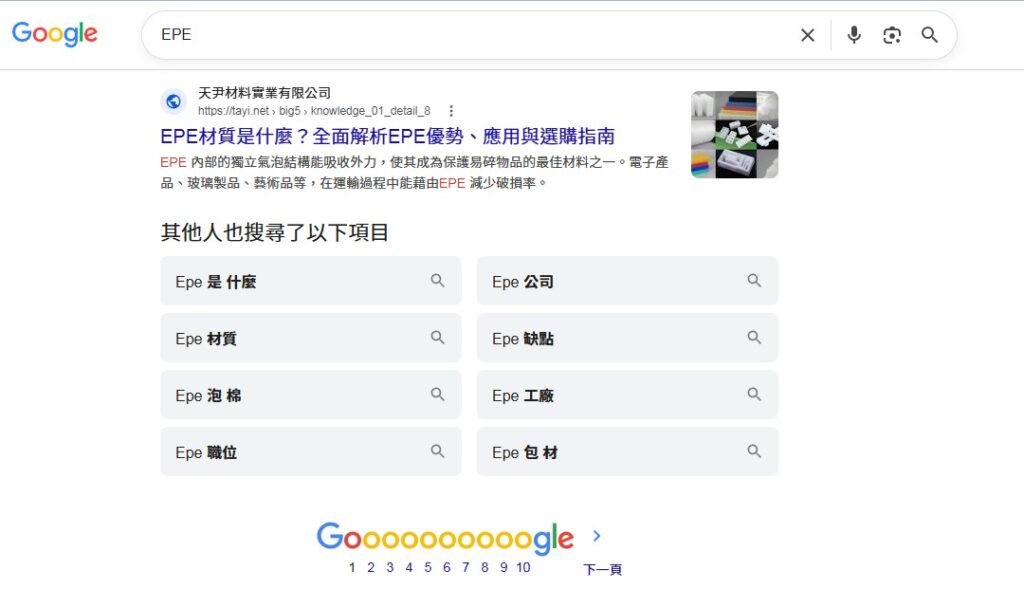Image resolution: width=1024 pixels, height=607 pixels.
Task: Go to results page 9
Action: click(504, 567)
